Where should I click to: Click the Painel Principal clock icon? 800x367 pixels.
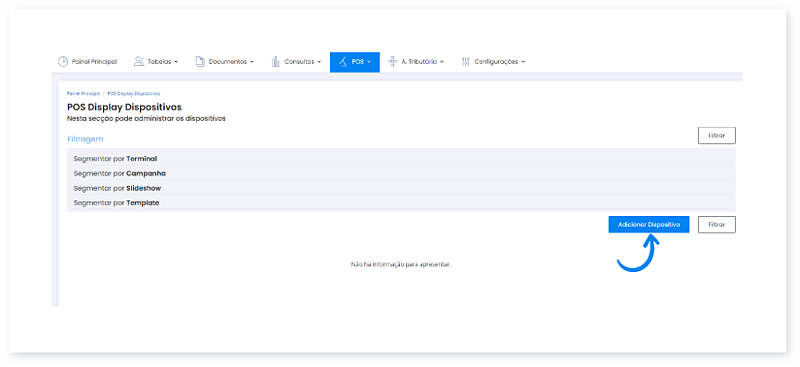click(63, 61)
